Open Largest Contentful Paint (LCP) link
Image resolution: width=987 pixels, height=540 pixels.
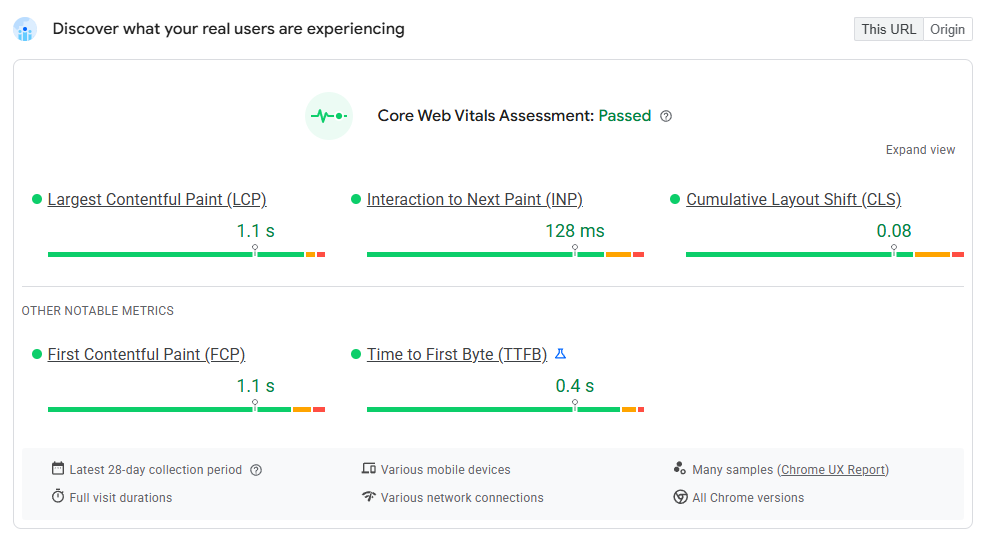coord(157,199)
